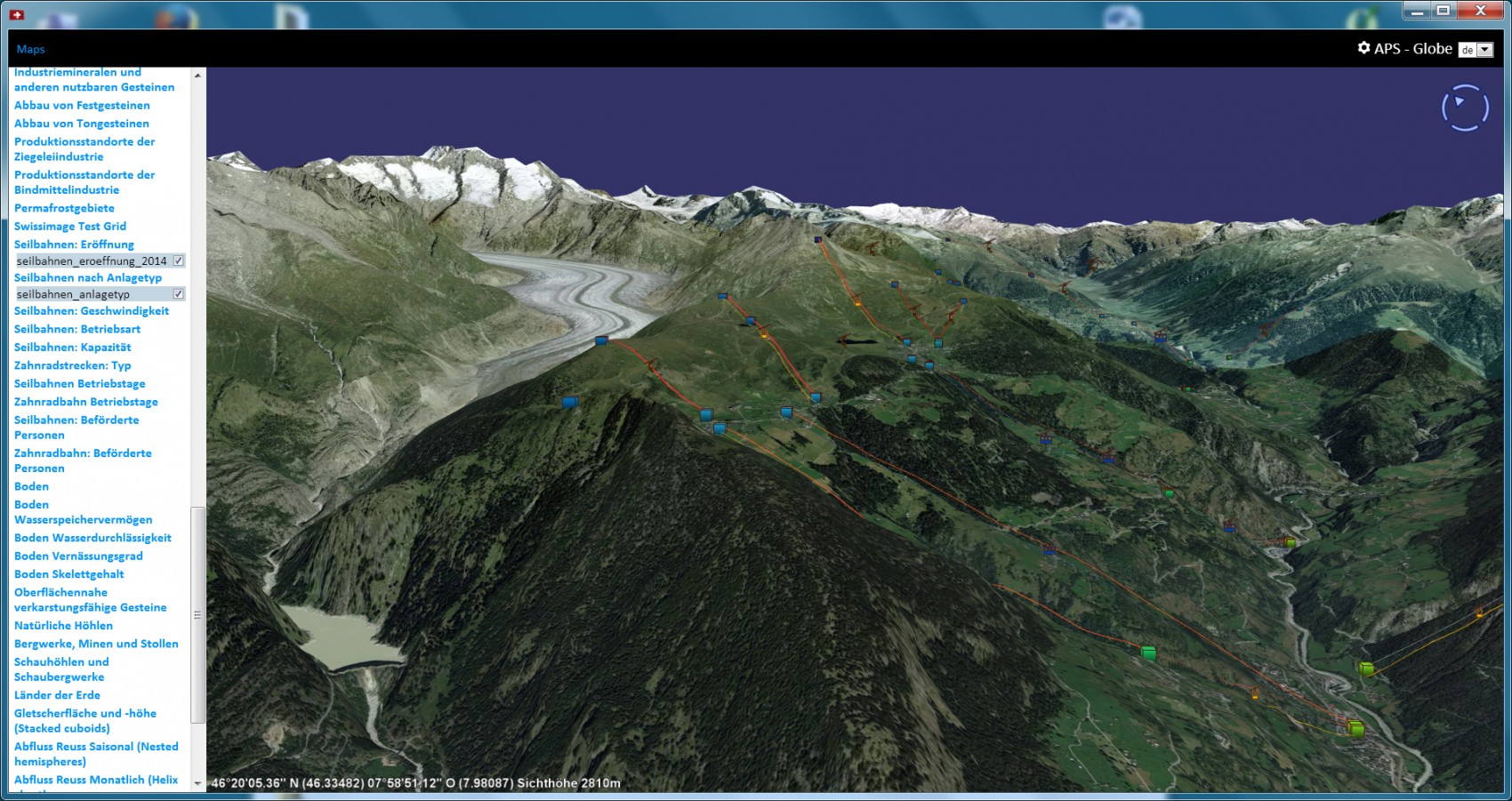Click the APS - Globe title text
The image size is (1512, 801).
[1413, 49]
